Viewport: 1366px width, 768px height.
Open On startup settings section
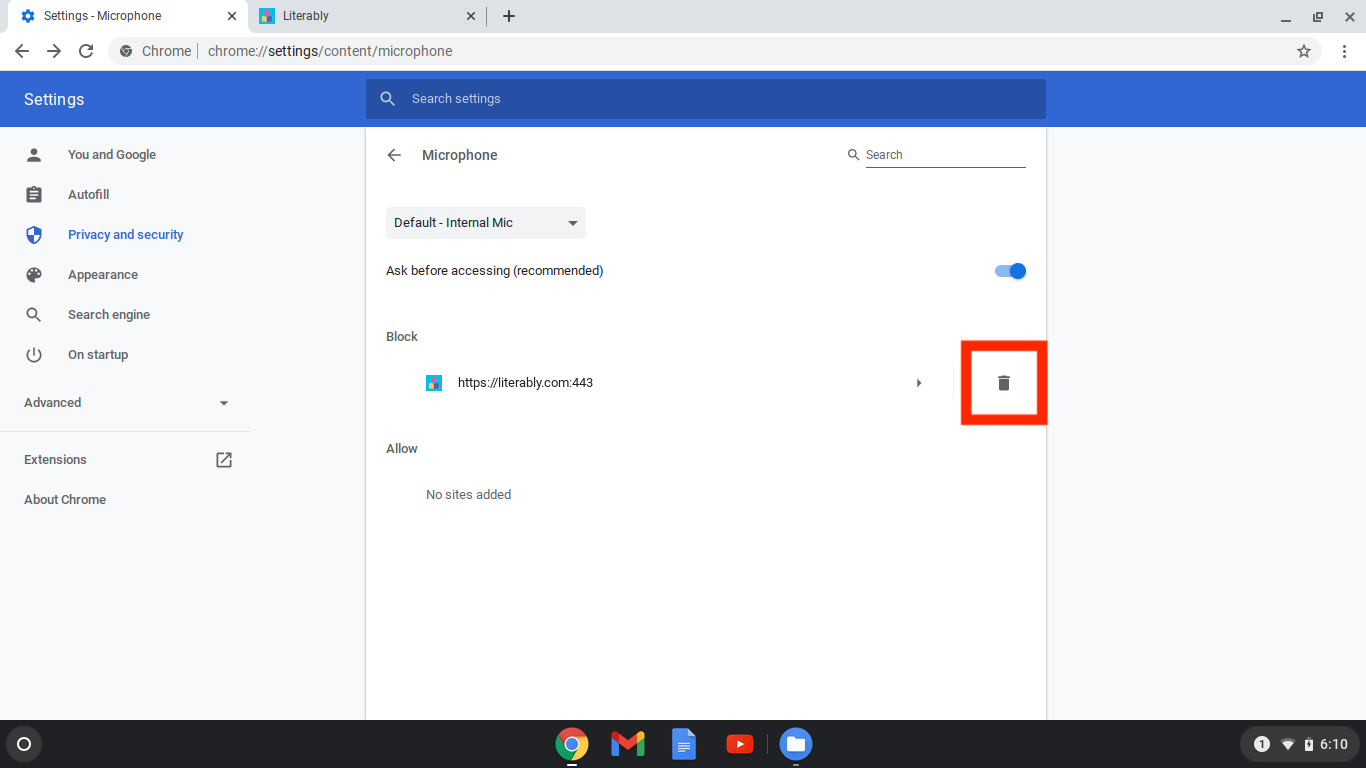click(x=98, y=355)
